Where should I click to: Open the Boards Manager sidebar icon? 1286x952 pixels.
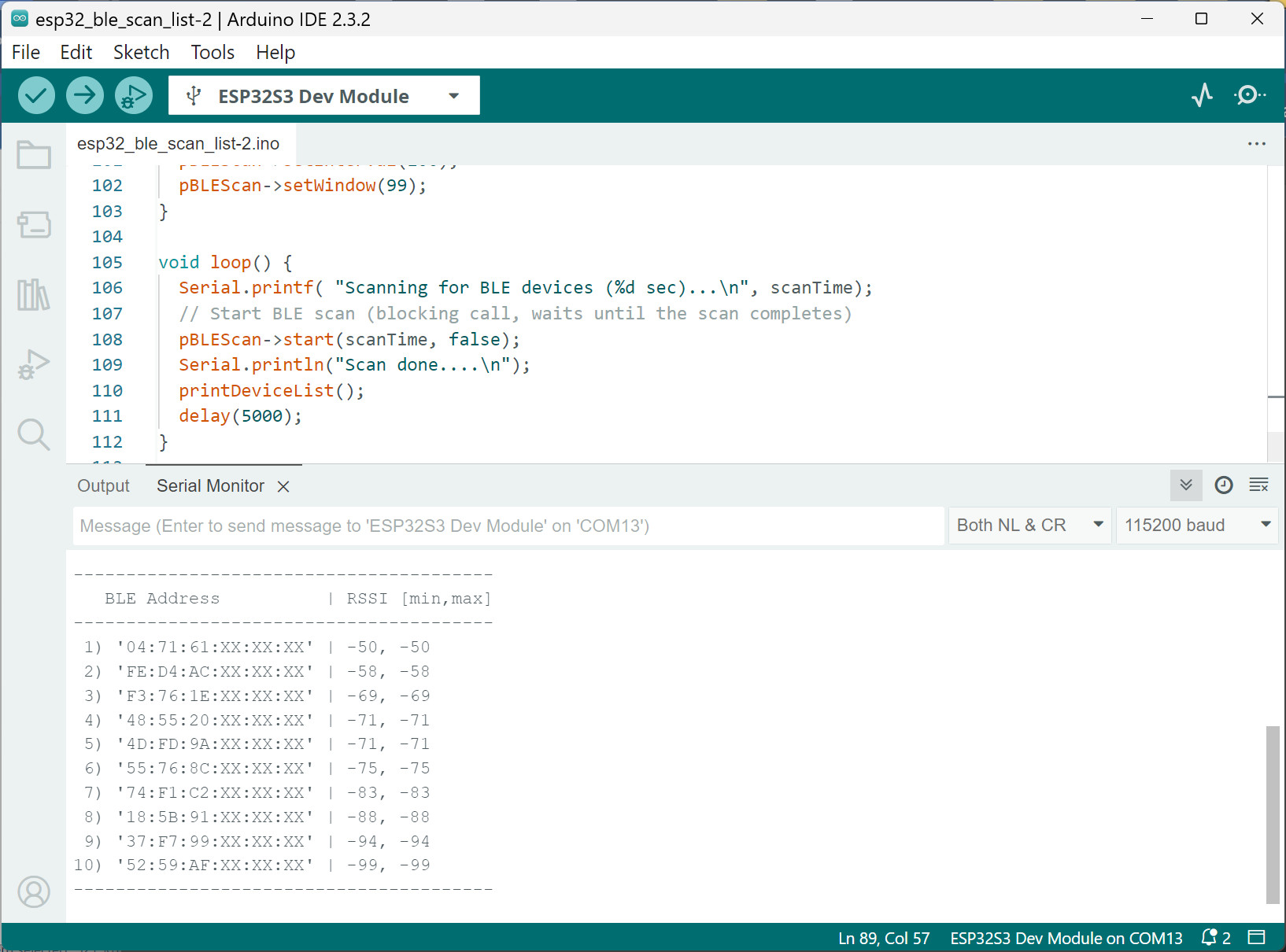pyautogui.click(x=34, y=225)
